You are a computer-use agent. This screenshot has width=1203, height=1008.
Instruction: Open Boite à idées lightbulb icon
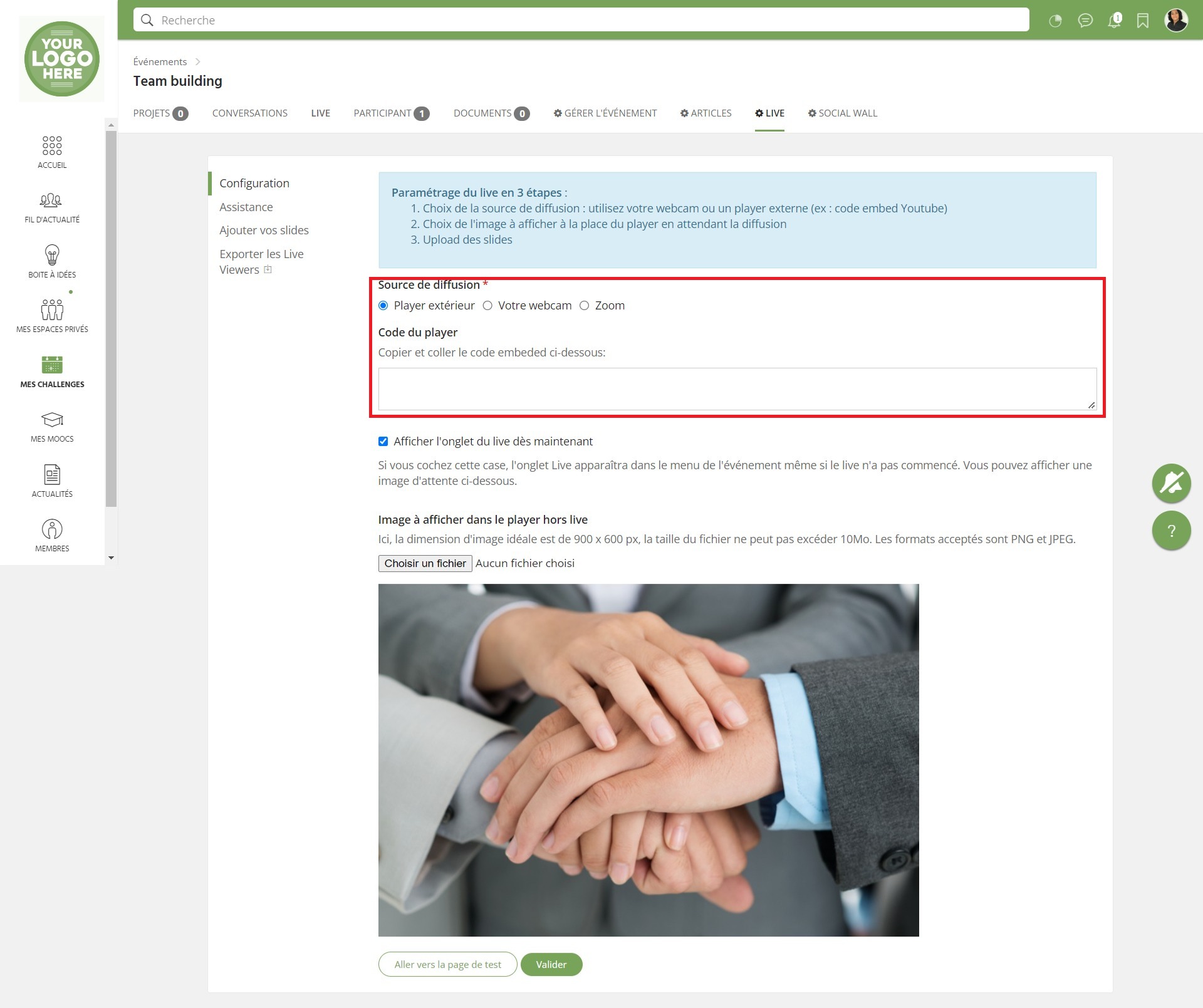point(52,255)
